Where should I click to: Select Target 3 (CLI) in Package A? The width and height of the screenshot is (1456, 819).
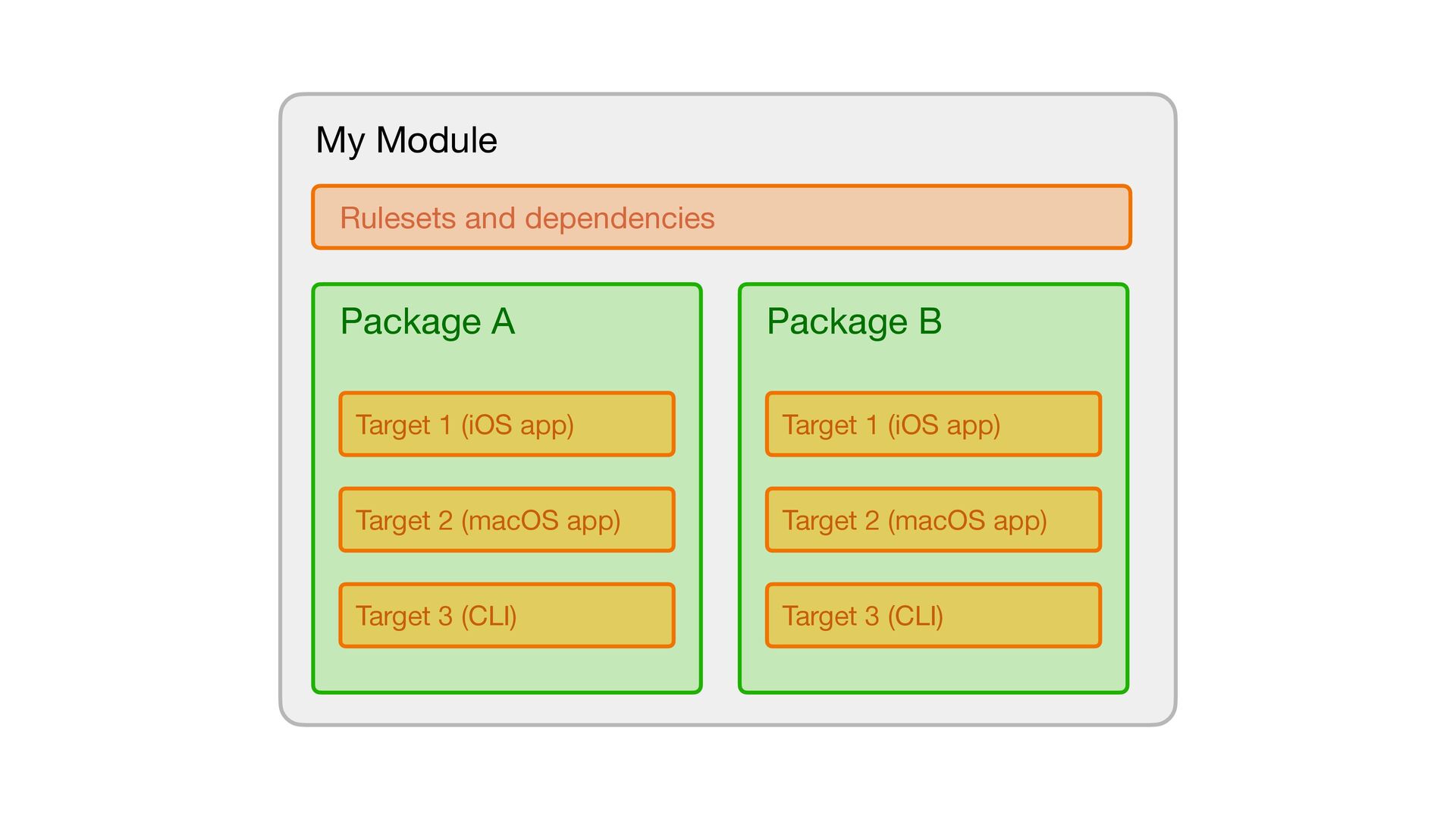[507, 616]
